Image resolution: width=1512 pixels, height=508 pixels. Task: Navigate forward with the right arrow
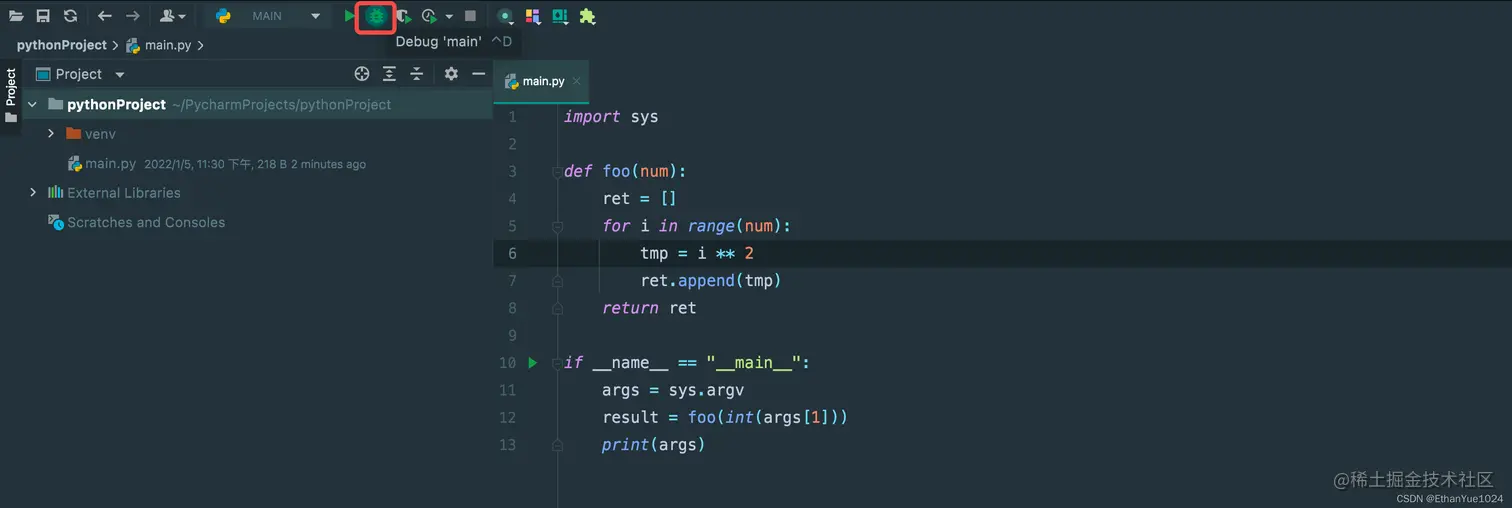tap(133, 16)
